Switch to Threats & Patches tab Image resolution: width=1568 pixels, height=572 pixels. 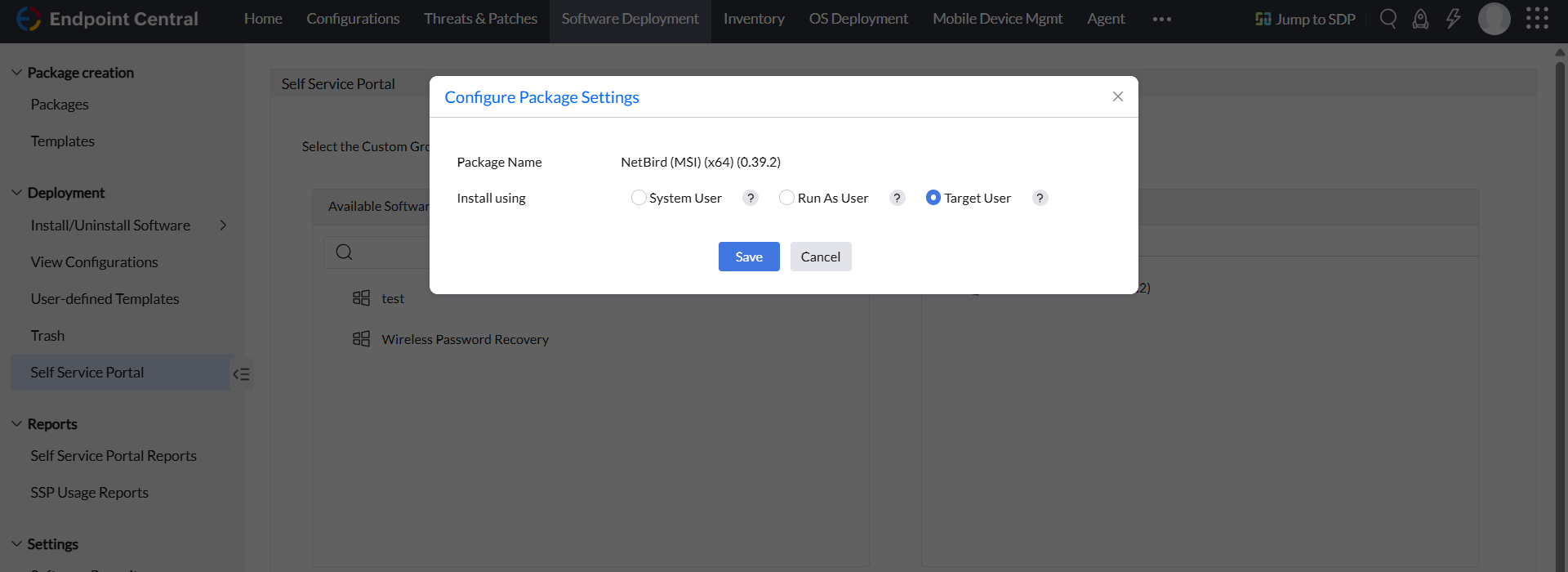tap(480, 19)
